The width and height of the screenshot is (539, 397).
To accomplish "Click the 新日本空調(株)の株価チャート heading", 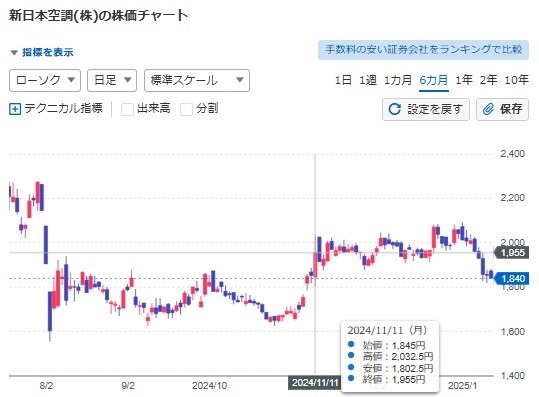I will click(x=98, y=16).
